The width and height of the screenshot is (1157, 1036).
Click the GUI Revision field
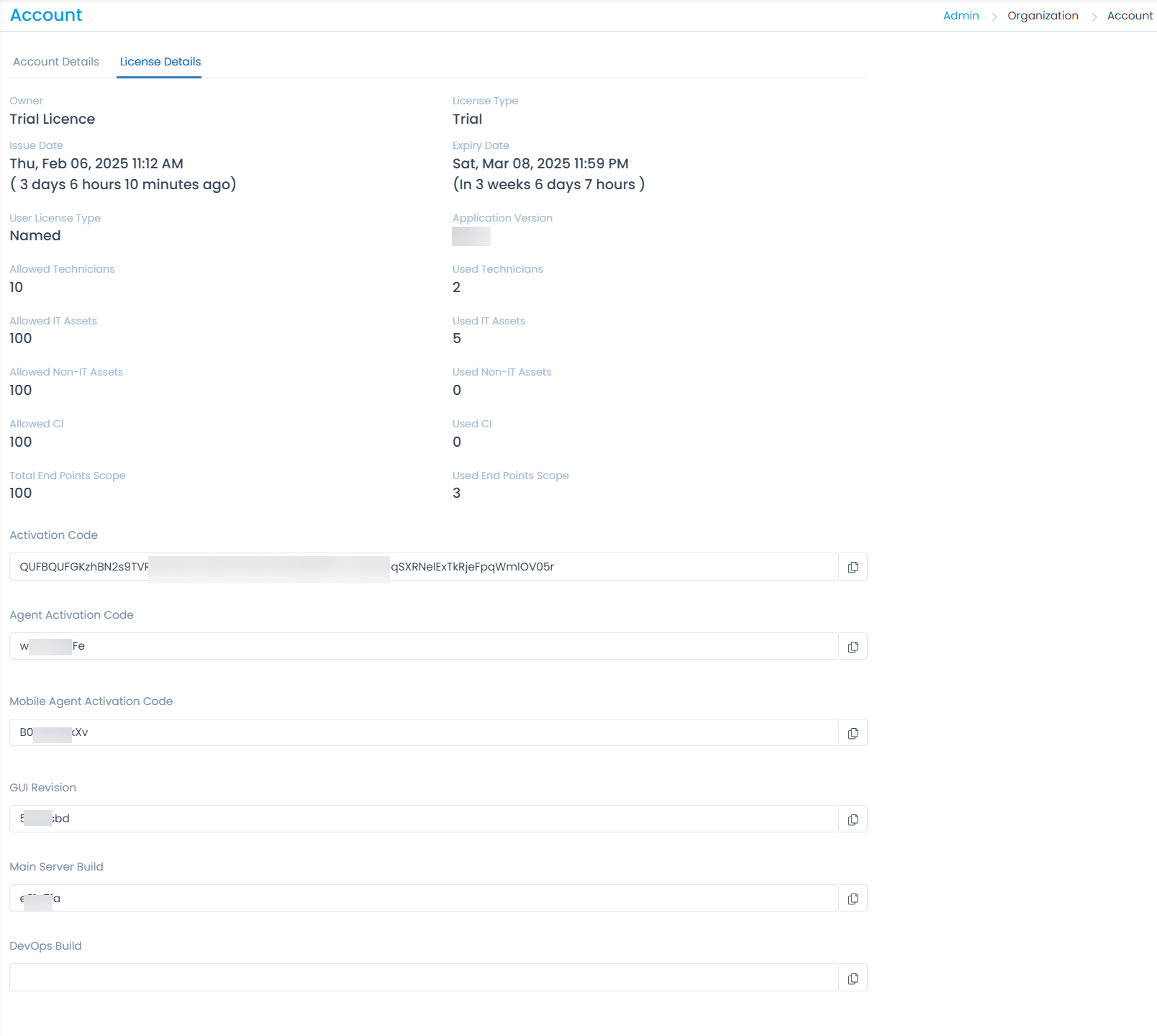tap(424, 819)
